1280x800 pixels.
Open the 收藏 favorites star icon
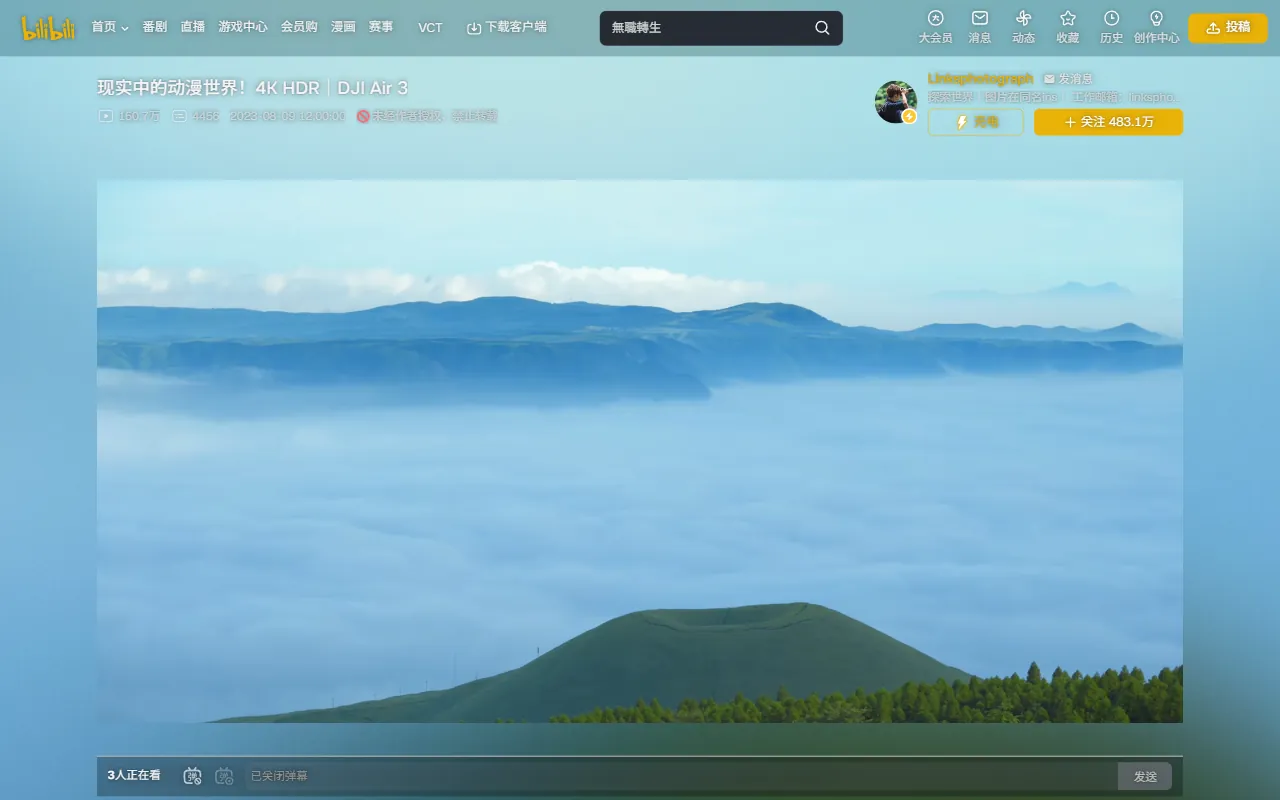1068,27
